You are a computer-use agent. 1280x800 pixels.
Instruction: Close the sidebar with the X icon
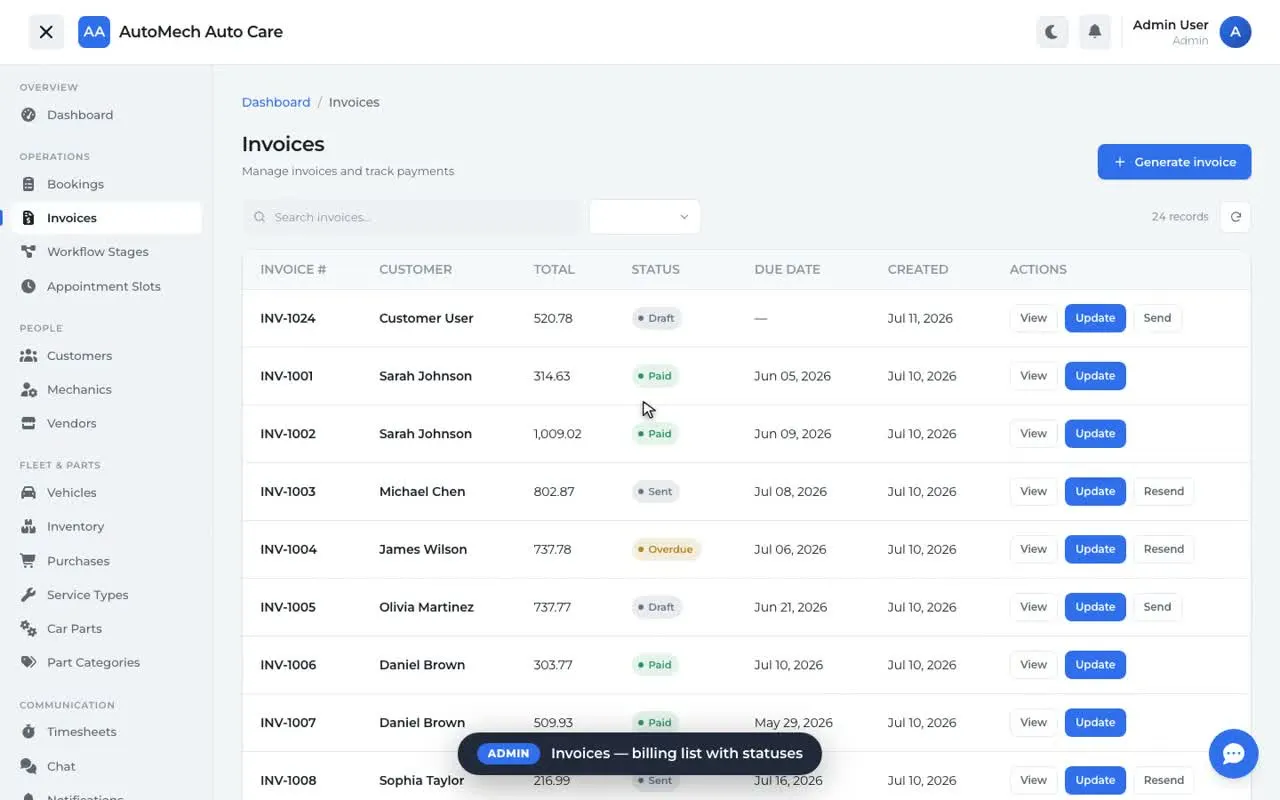point(46,32)
